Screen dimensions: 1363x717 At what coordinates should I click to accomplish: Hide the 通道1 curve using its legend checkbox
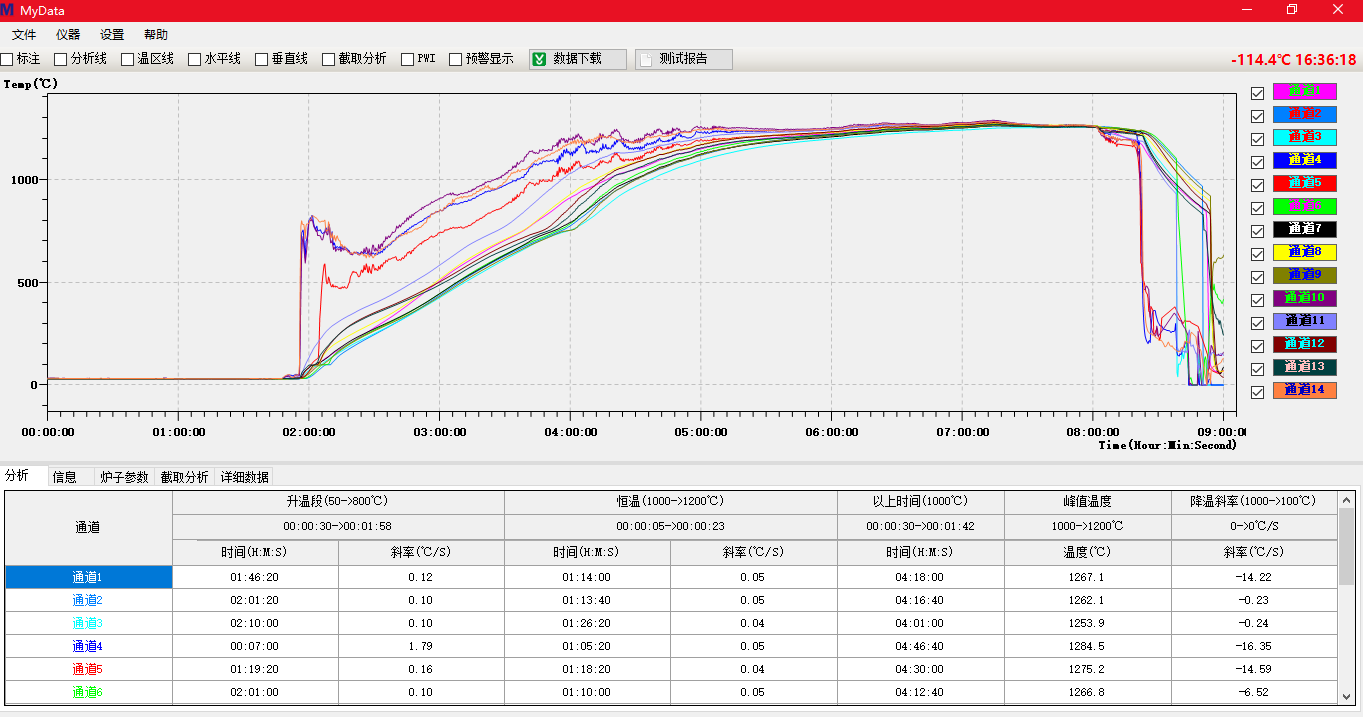(1258, 92)
